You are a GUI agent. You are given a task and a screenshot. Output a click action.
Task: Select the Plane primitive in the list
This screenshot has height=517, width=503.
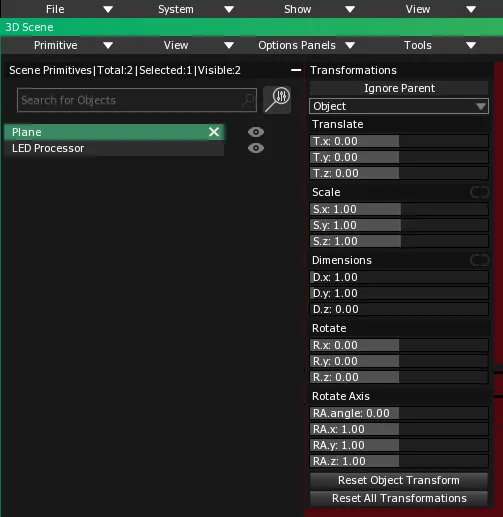click(x=114, y=132)
